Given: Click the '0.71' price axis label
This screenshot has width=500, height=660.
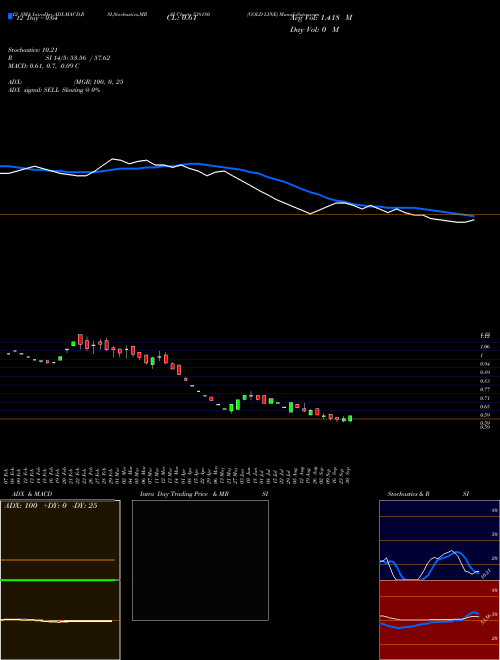Looking at the screenshot, I should (485, 398).
